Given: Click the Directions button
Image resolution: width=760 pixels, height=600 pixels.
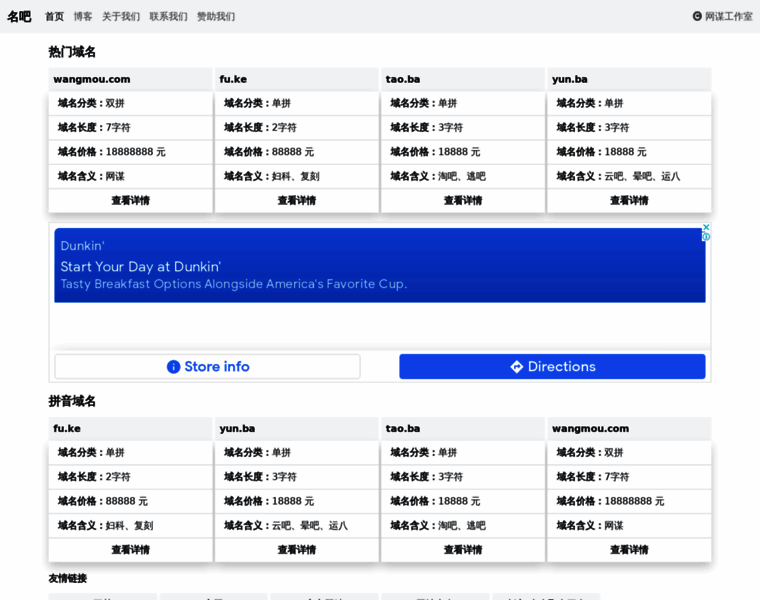Looking at the screenshot, I should 552,366.
